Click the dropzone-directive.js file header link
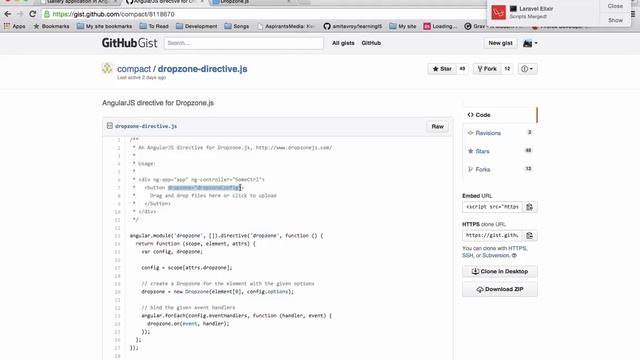The height and width of the screenshot is (360, 640). [x=146, y=126]
